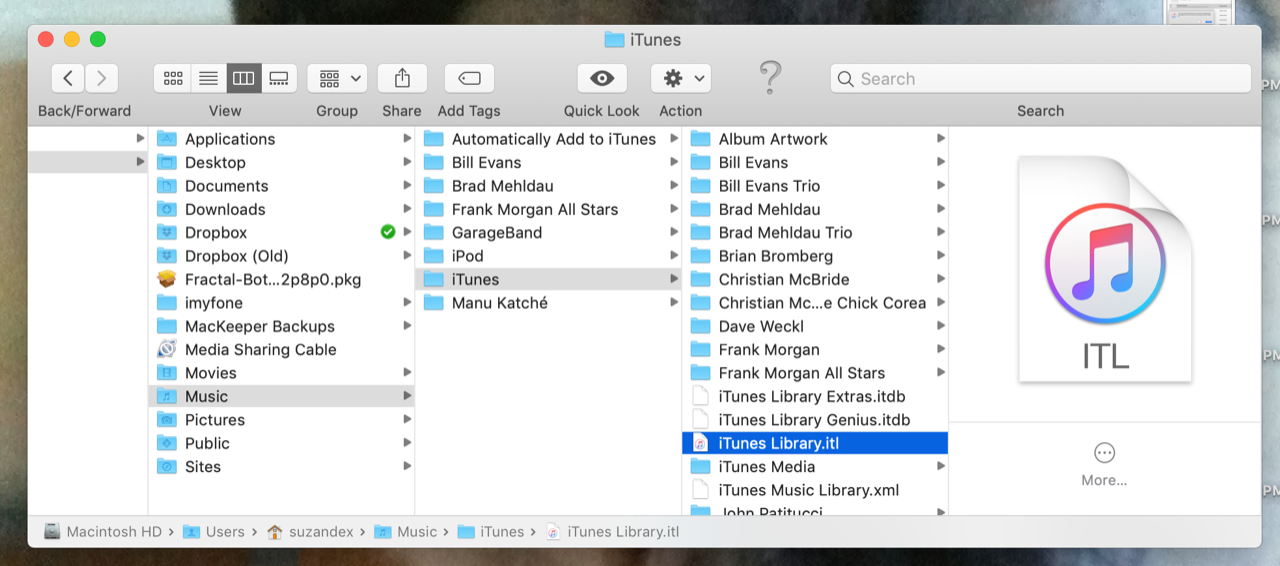Open the Group by dropdown

coord(337,78)
